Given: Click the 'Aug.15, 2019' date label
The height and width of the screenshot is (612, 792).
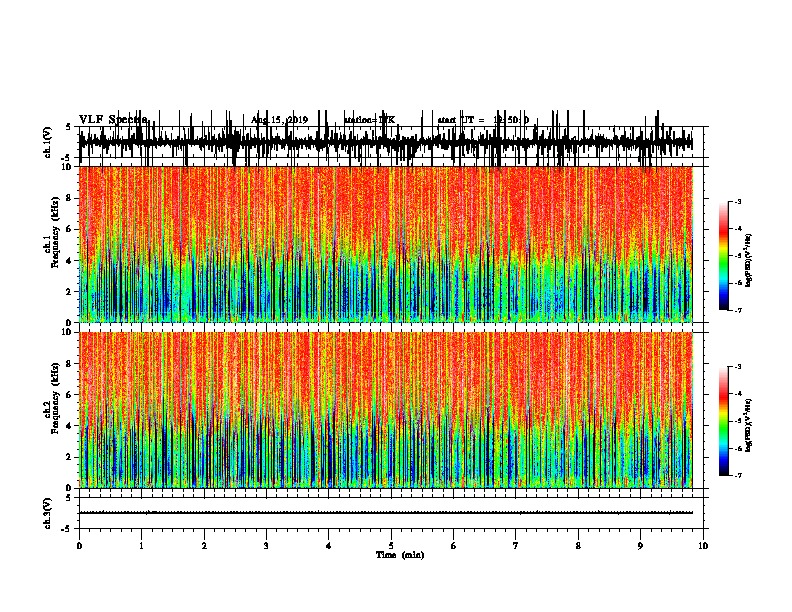Looking at the screenshot, I should pyautogui.click(x=279, y=120).
